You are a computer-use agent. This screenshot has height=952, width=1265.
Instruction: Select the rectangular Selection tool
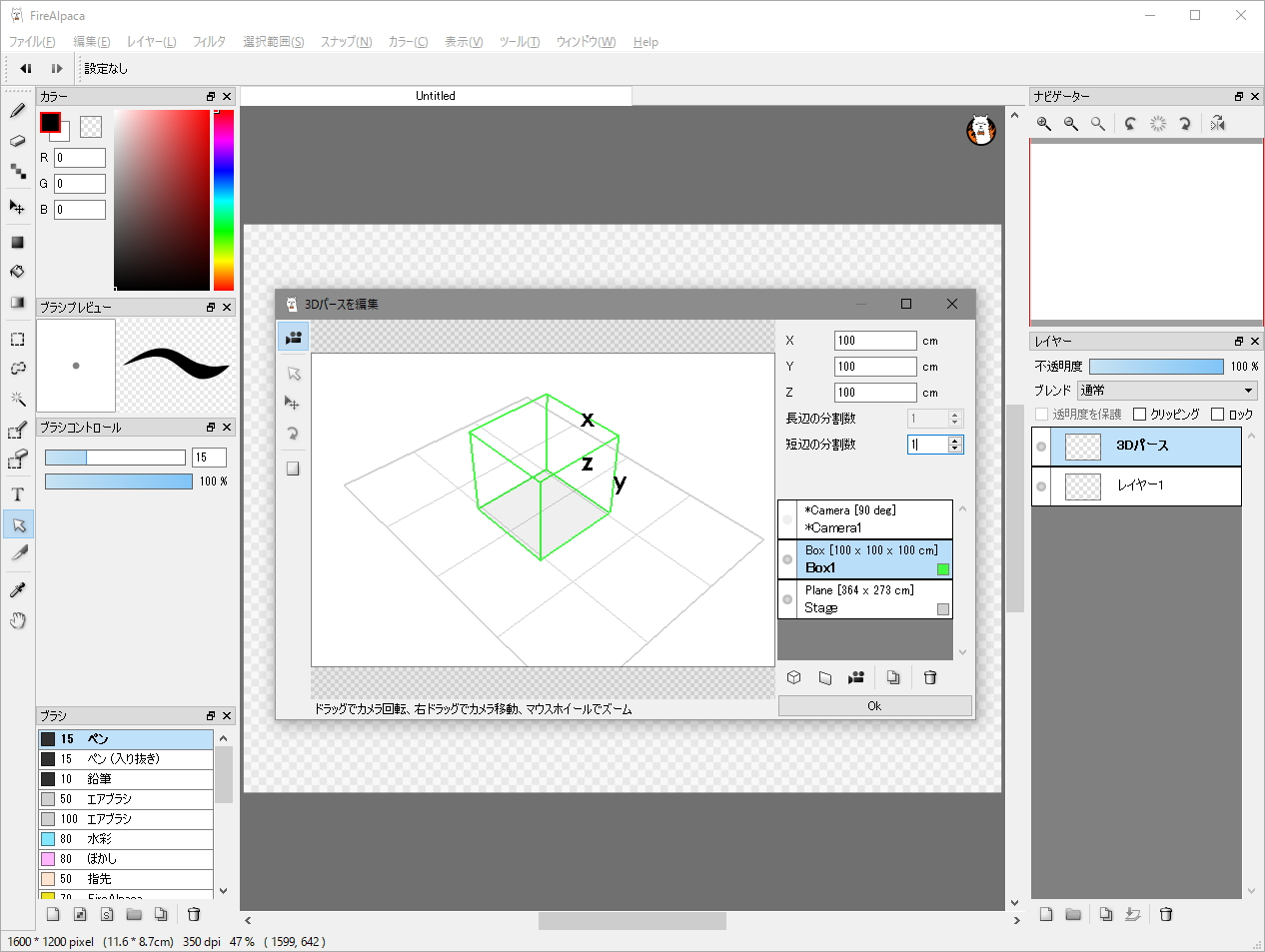click(17, 339)
